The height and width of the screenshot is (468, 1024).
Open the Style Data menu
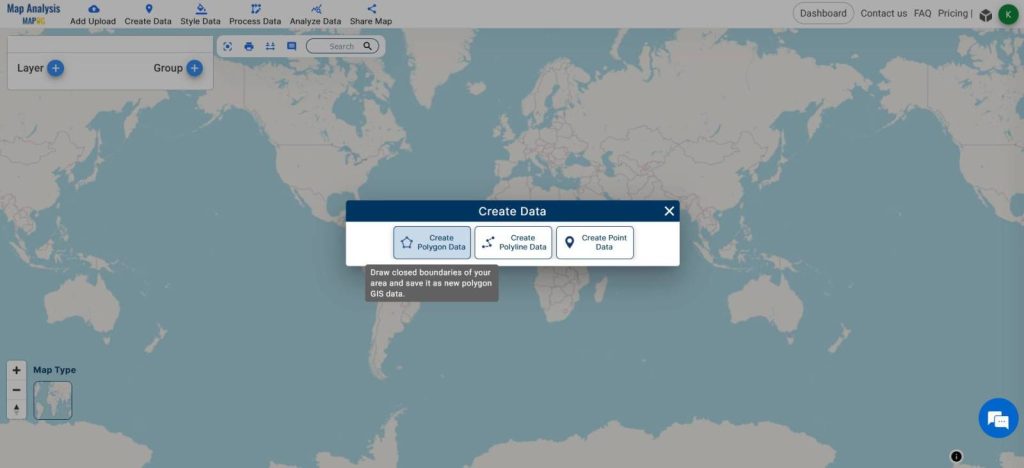(x=200, y=14)
